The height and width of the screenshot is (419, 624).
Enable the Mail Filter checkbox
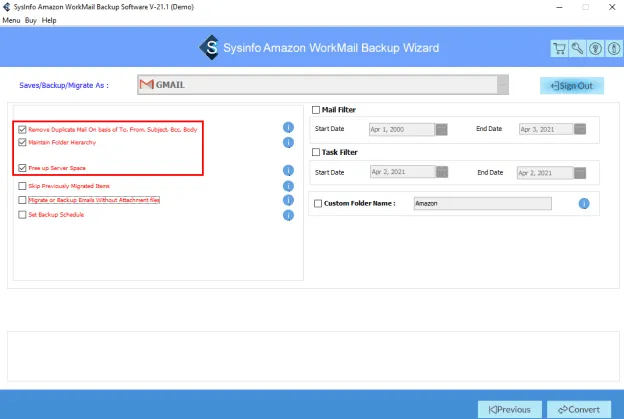[317, 110]
